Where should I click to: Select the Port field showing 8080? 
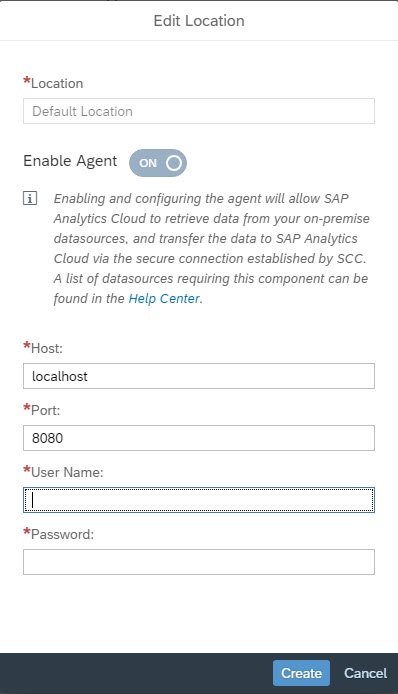point(199,438)
